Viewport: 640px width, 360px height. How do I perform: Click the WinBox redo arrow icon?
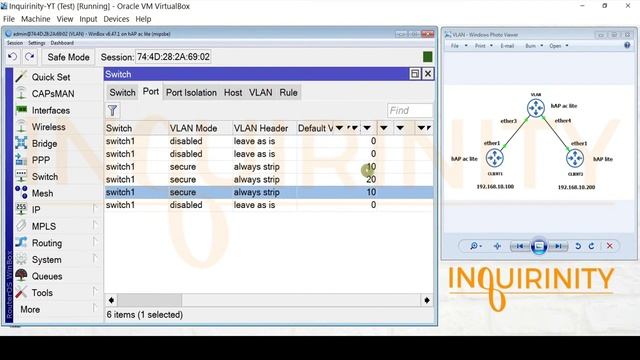[29, 57]
